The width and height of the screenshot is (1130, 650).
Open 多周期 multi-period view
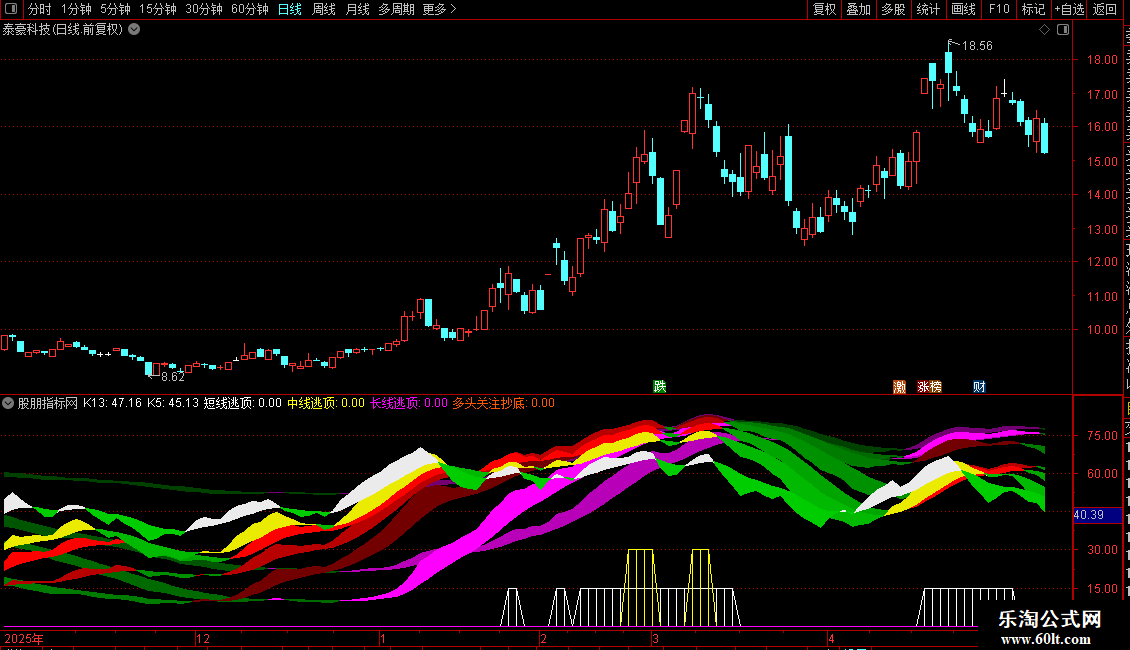pyautogui.click(x=396, y=9)
